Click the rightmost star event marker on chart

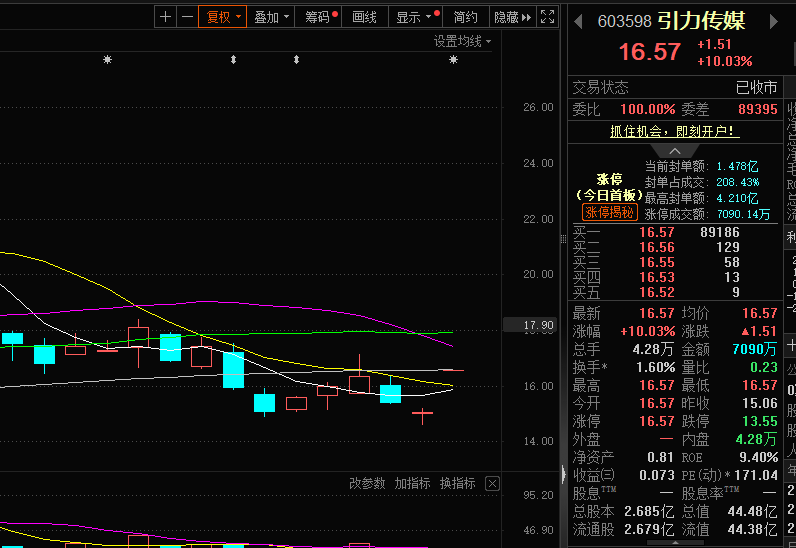(453, 61)
